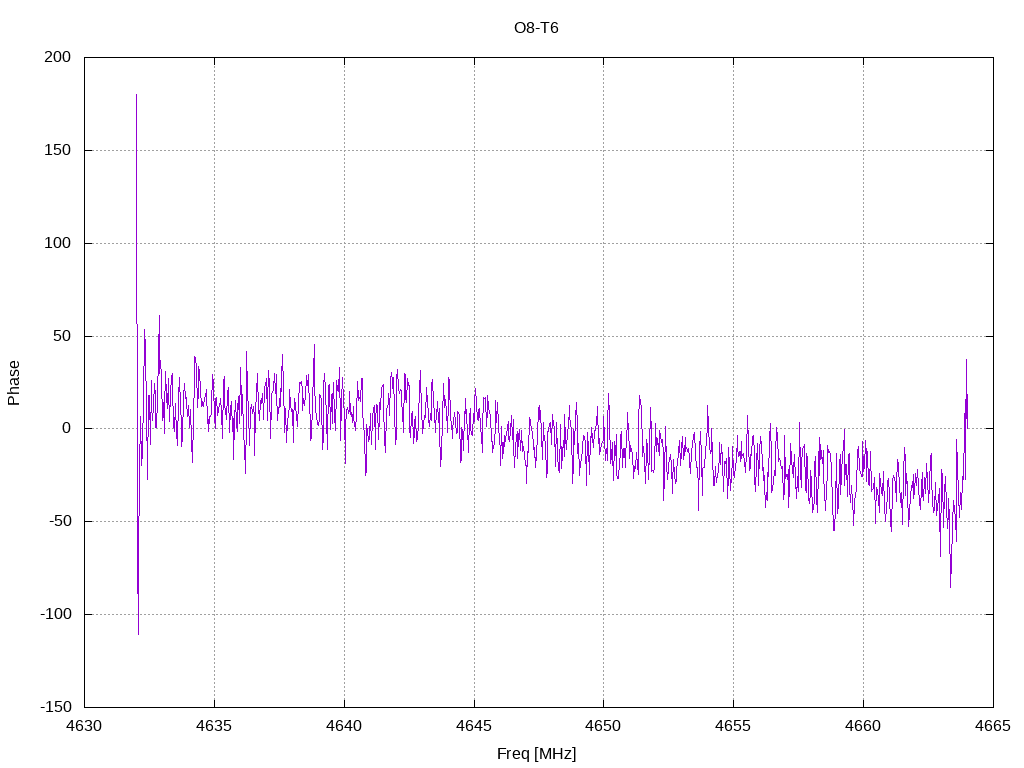Click the y-axis tick label 100
1024x768 pixels.
point(57,243)
